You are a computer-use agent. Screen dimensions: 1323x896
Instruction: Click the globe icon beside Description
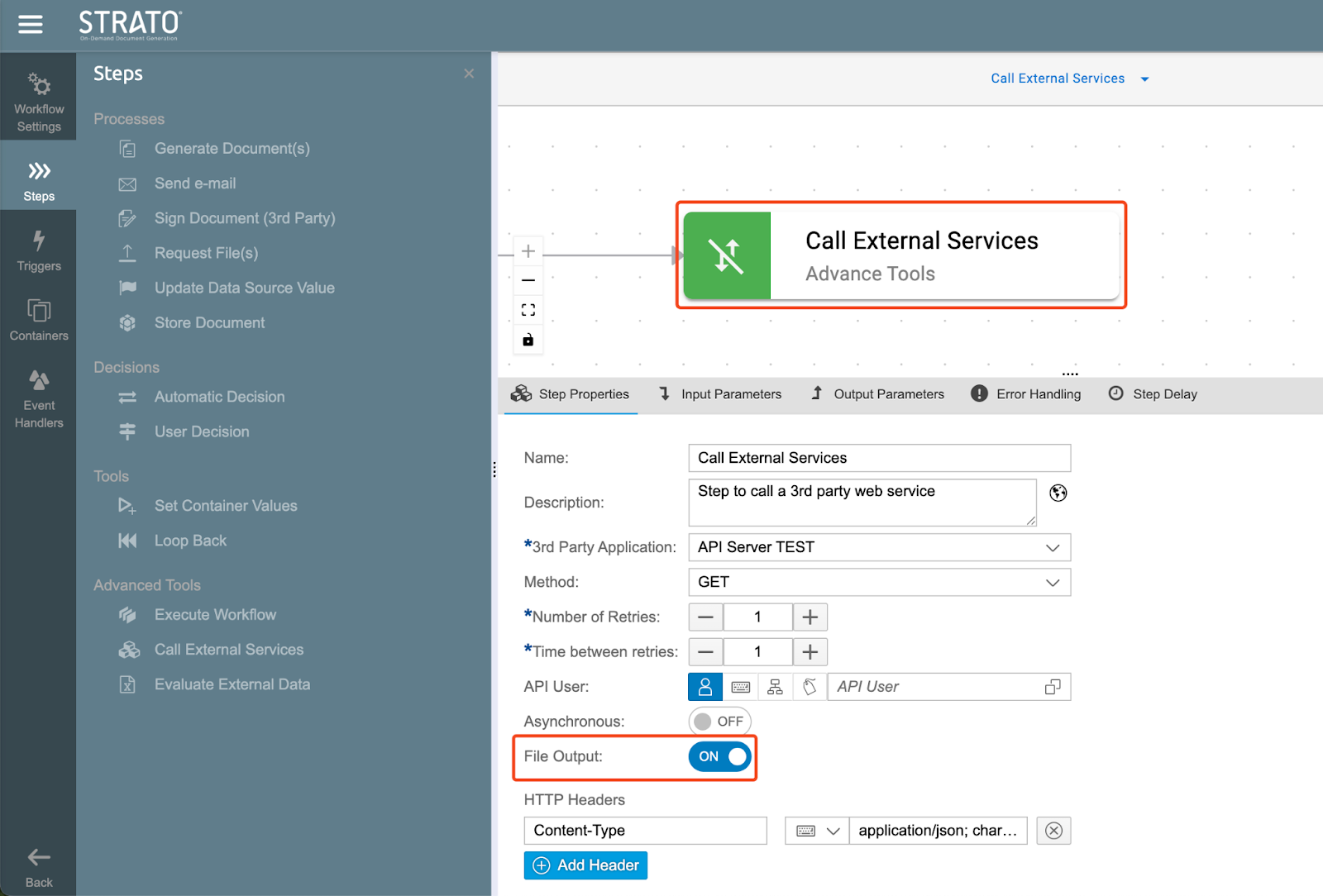pos(1058,493)
